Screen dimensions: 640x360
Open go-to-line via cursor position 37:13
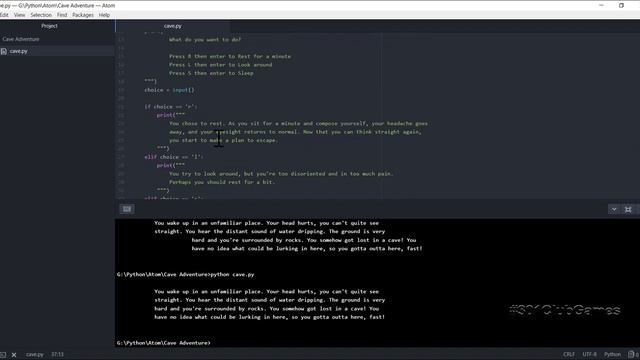coord(58,354)
